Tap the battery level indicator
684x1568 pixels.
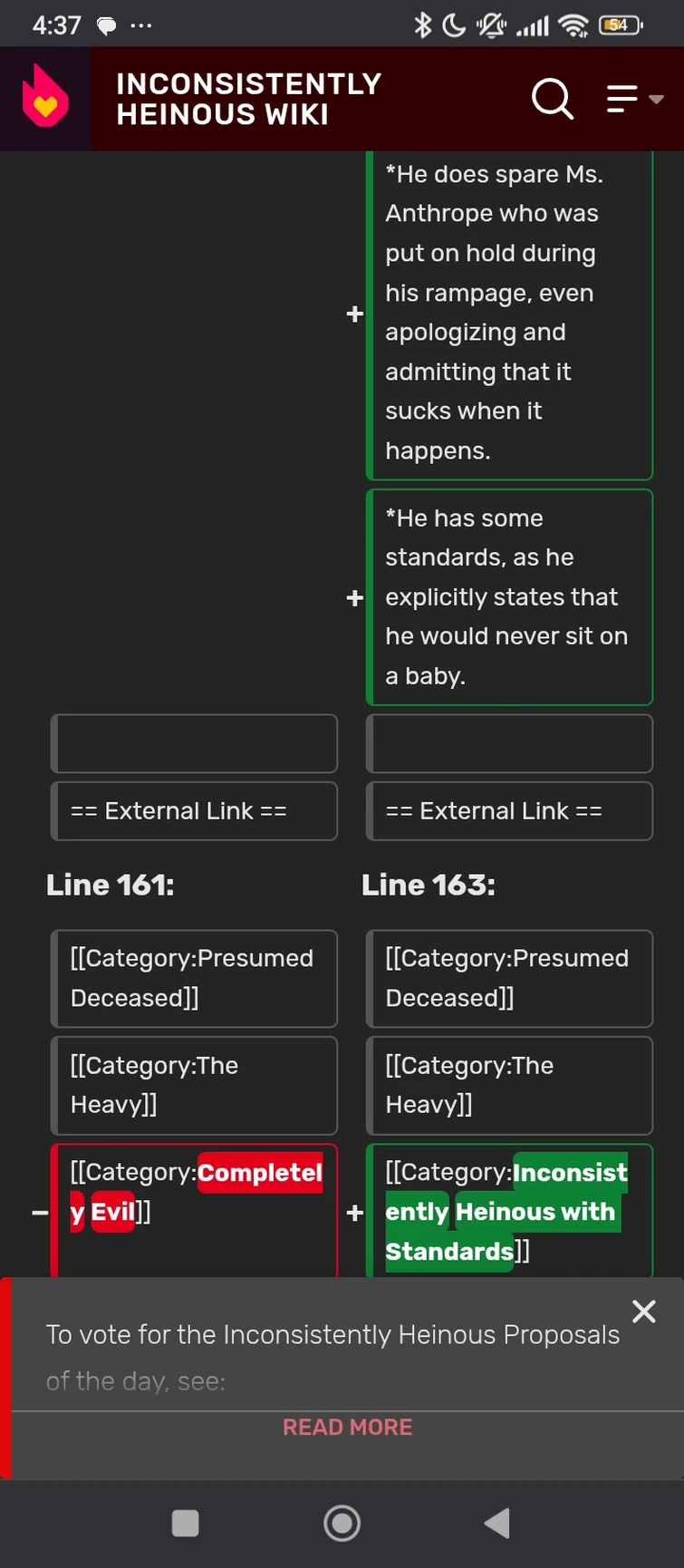click(620, 25)
